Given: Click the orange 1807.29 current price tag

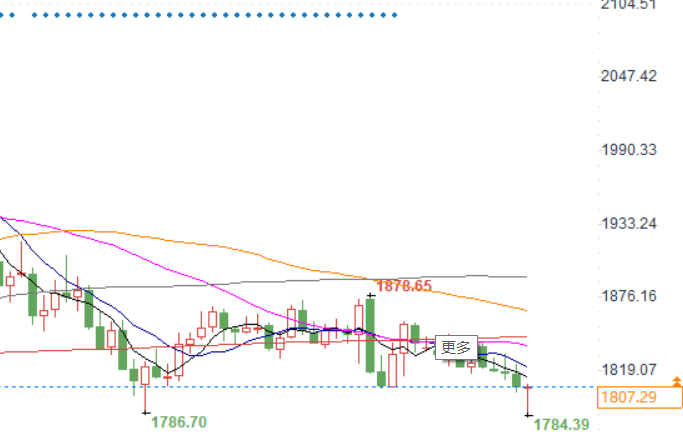Looking at the screenshot, I should coord(639,397).
